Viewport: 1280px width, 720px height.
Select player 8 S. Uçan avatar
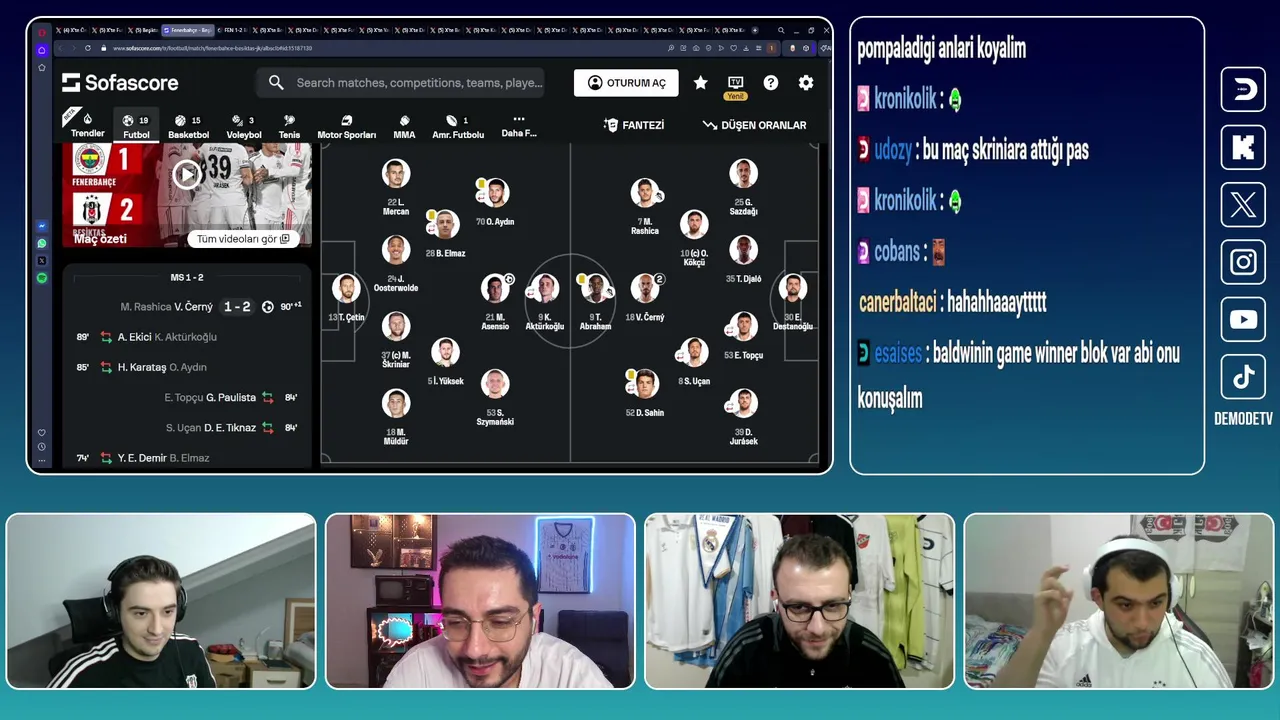(x=694, y=352)
